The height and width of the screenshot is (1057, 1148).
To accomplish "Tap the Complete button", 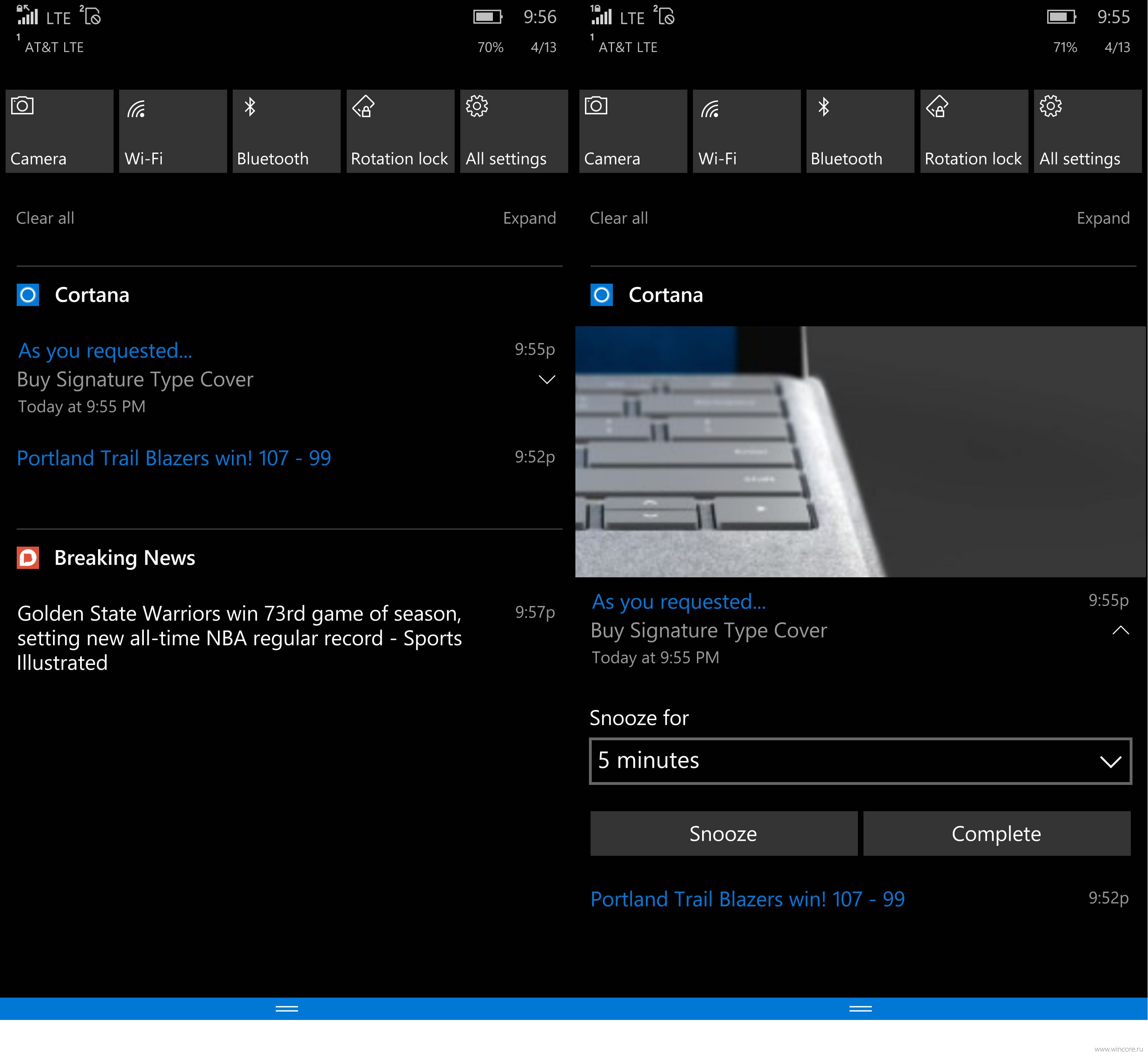I will tap(997, 833).
